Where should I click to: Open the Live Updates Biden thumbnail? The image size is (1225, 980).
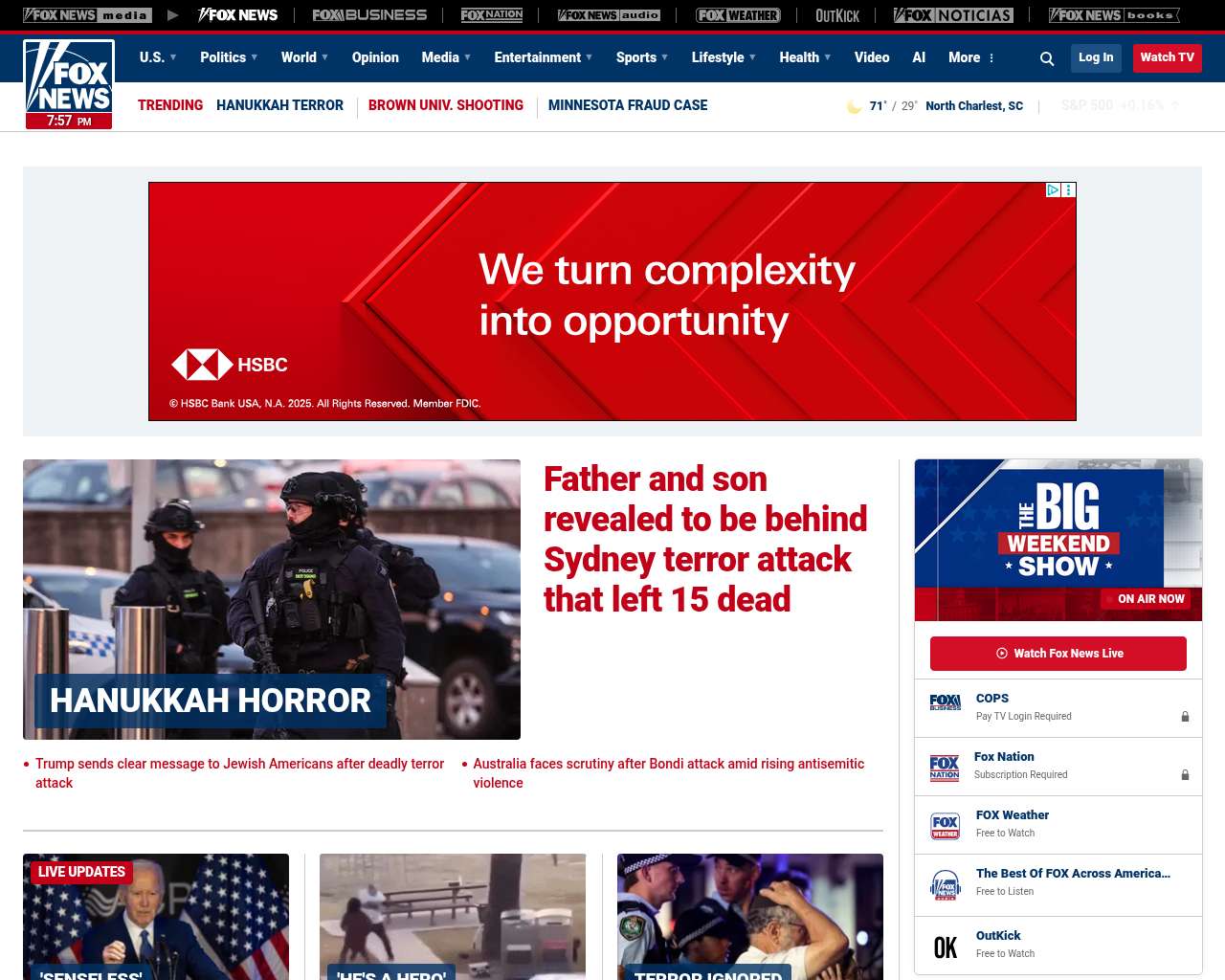(x=156, y=917)
